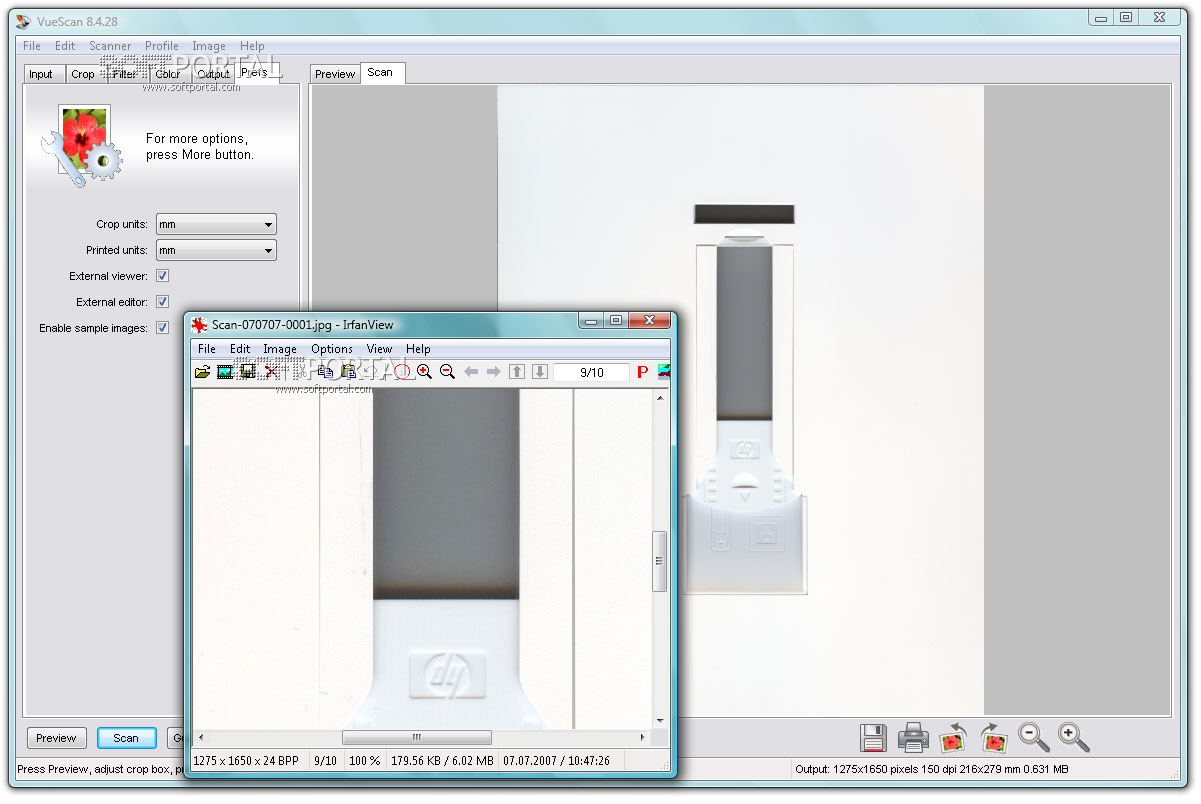
Task: Open the Crop units dropdown
Action: [216, 225]
